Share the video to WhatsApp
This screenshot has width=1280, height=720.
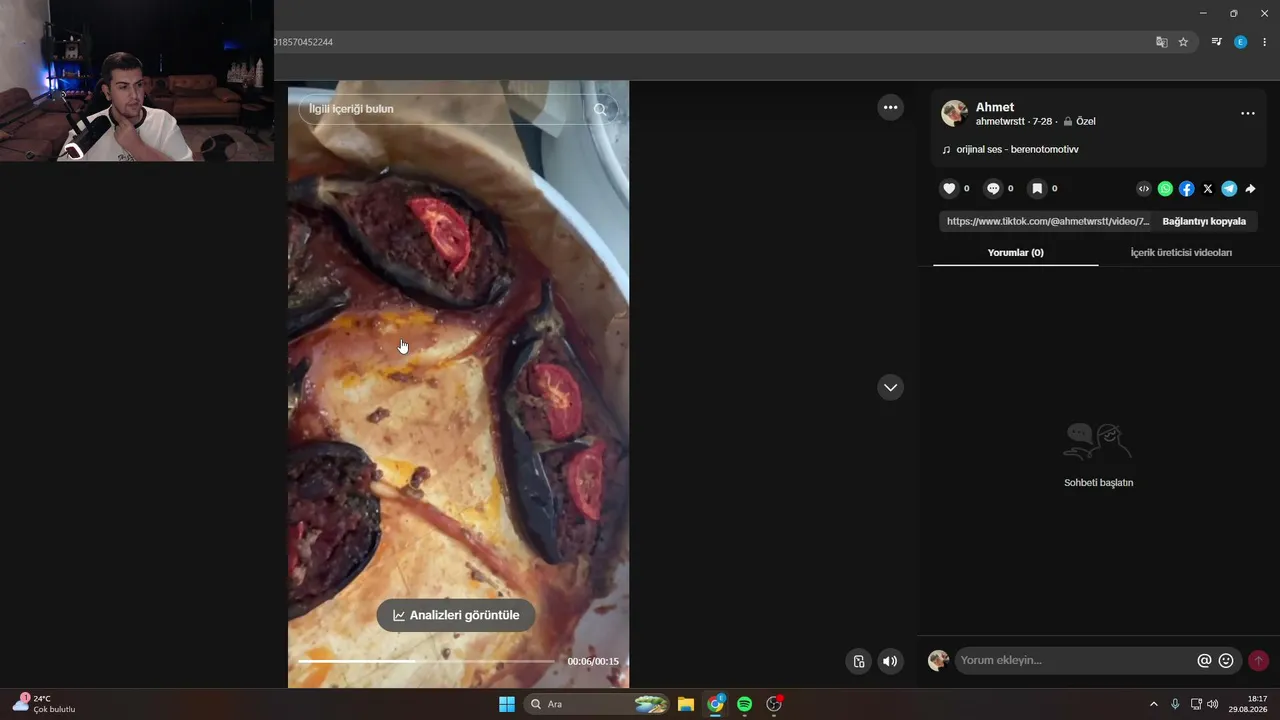point(1165,188)
